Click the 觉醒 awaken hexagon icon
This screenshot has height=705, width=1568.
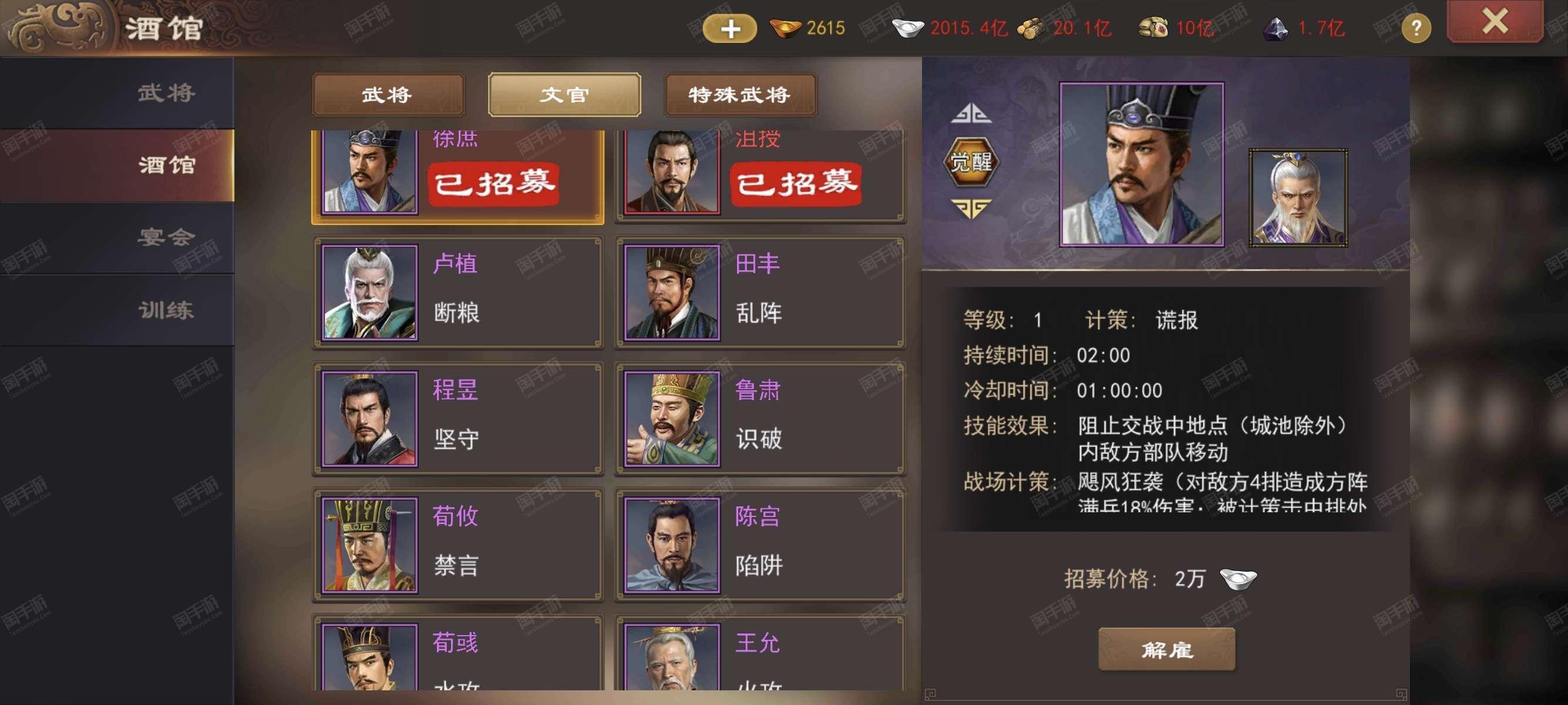tap(971, 162)
